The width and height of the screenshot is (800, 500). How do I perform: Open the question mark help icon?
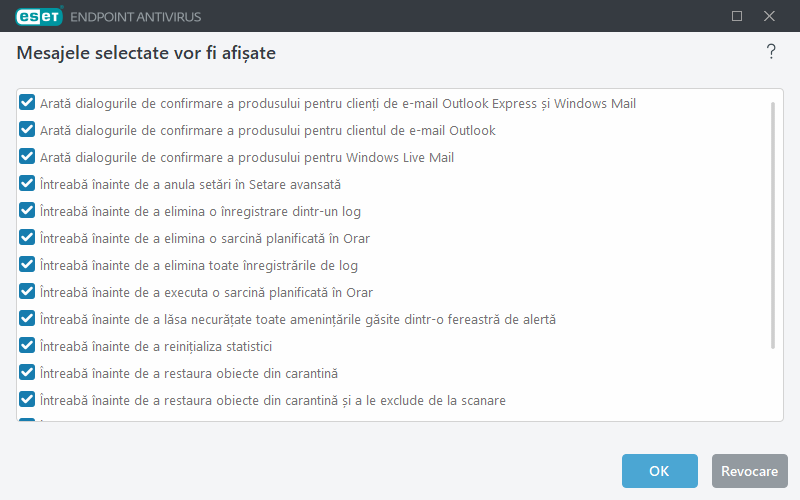point(771,52)
